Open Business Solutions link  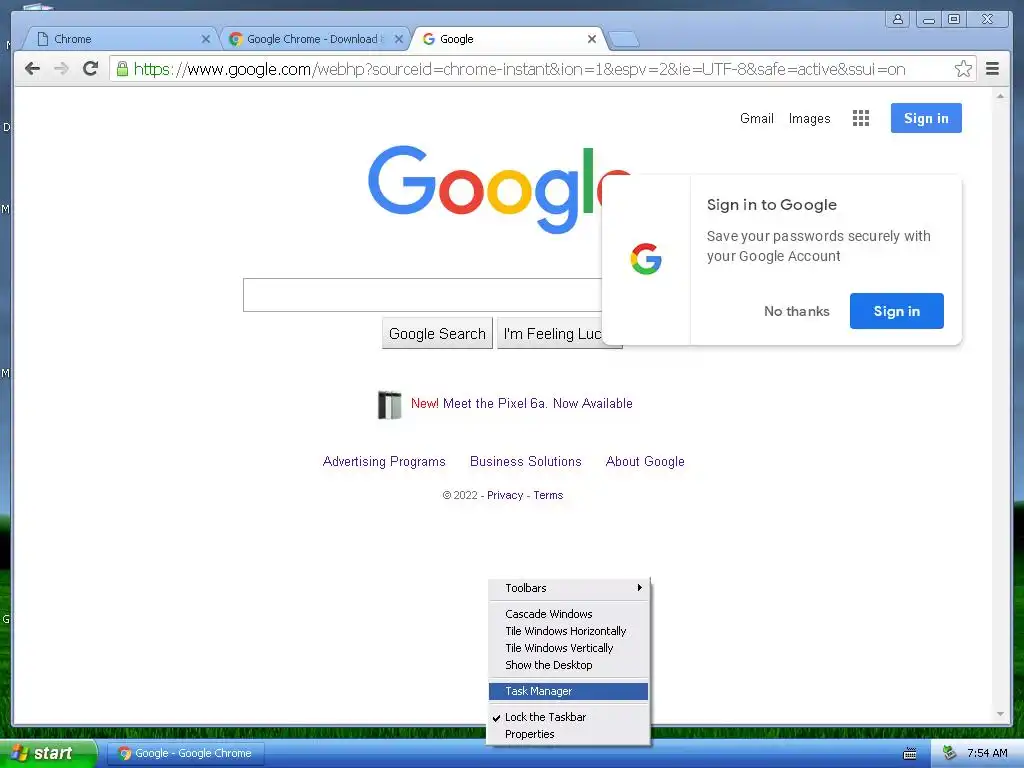click(526, 462)
